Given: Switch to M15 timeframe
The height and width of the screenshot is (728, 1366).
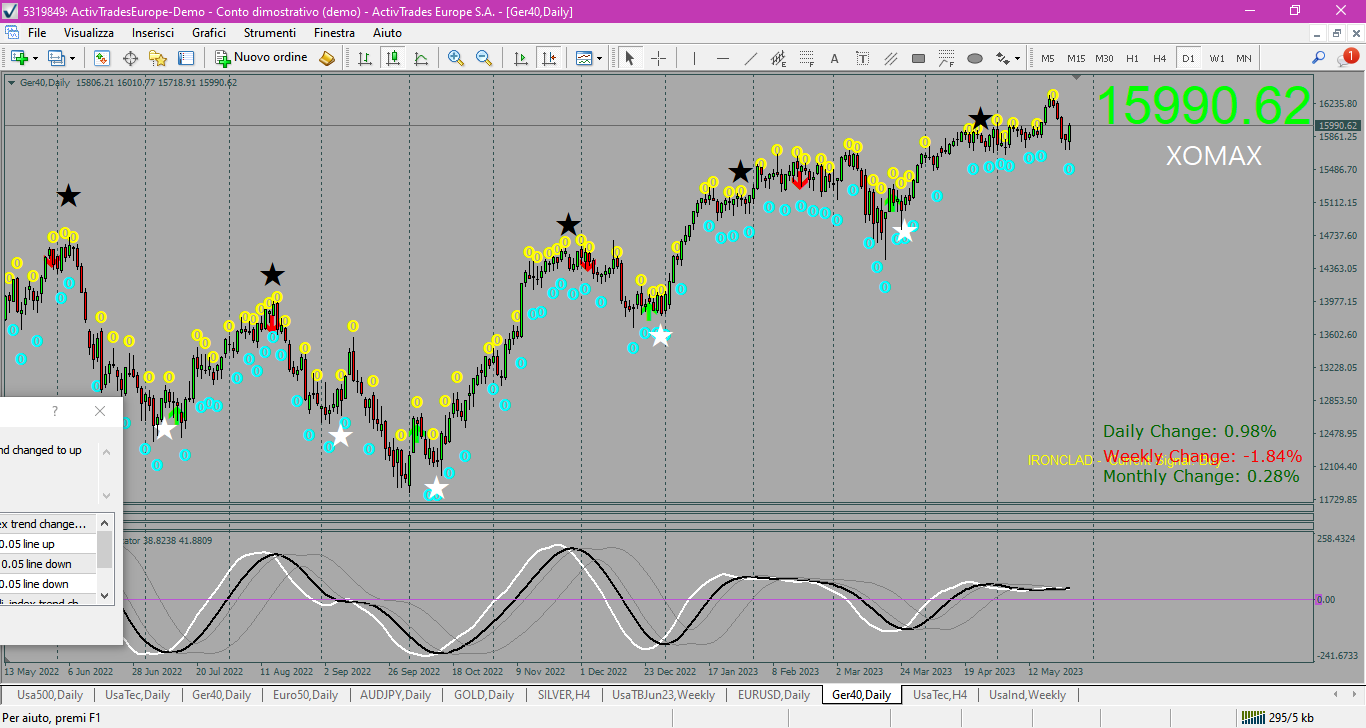Looking at the screenshot, I should [1076, 58].
